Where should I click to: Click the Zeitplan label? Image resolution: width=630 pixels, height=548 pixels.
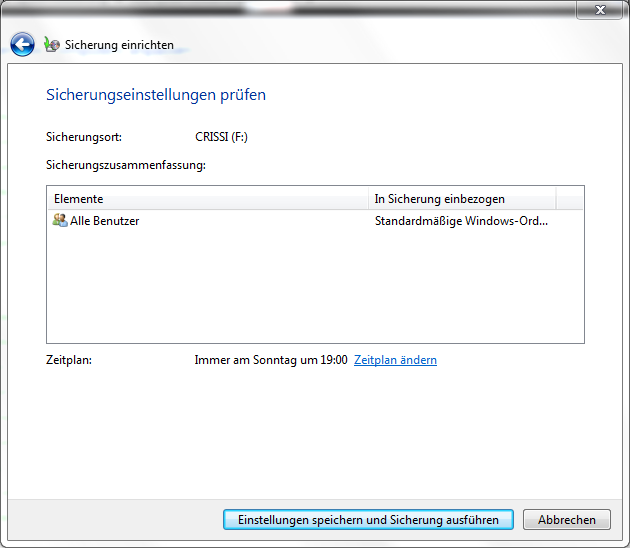tap(69, 360)
